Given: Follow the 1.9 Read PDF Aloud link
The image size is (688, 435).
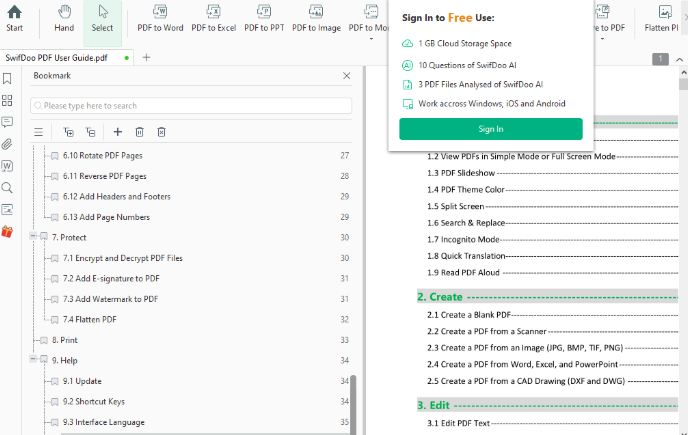Looking at the screenshot, I should (463, 273).
